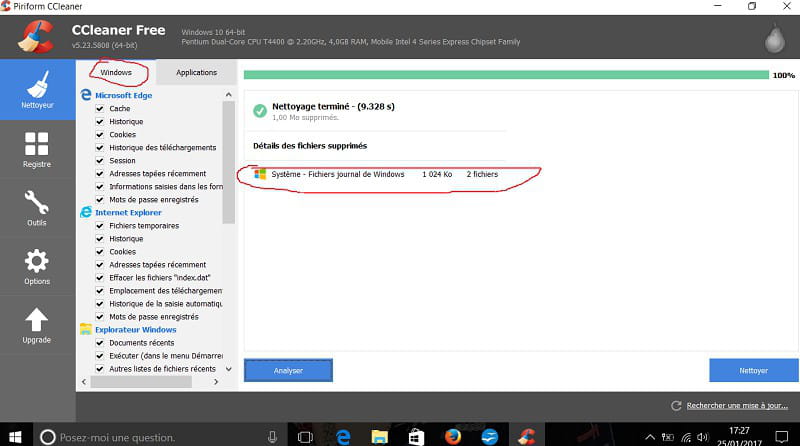
Task: Launch Firefox from the taskbar
Action: click(x=453, y=437)
